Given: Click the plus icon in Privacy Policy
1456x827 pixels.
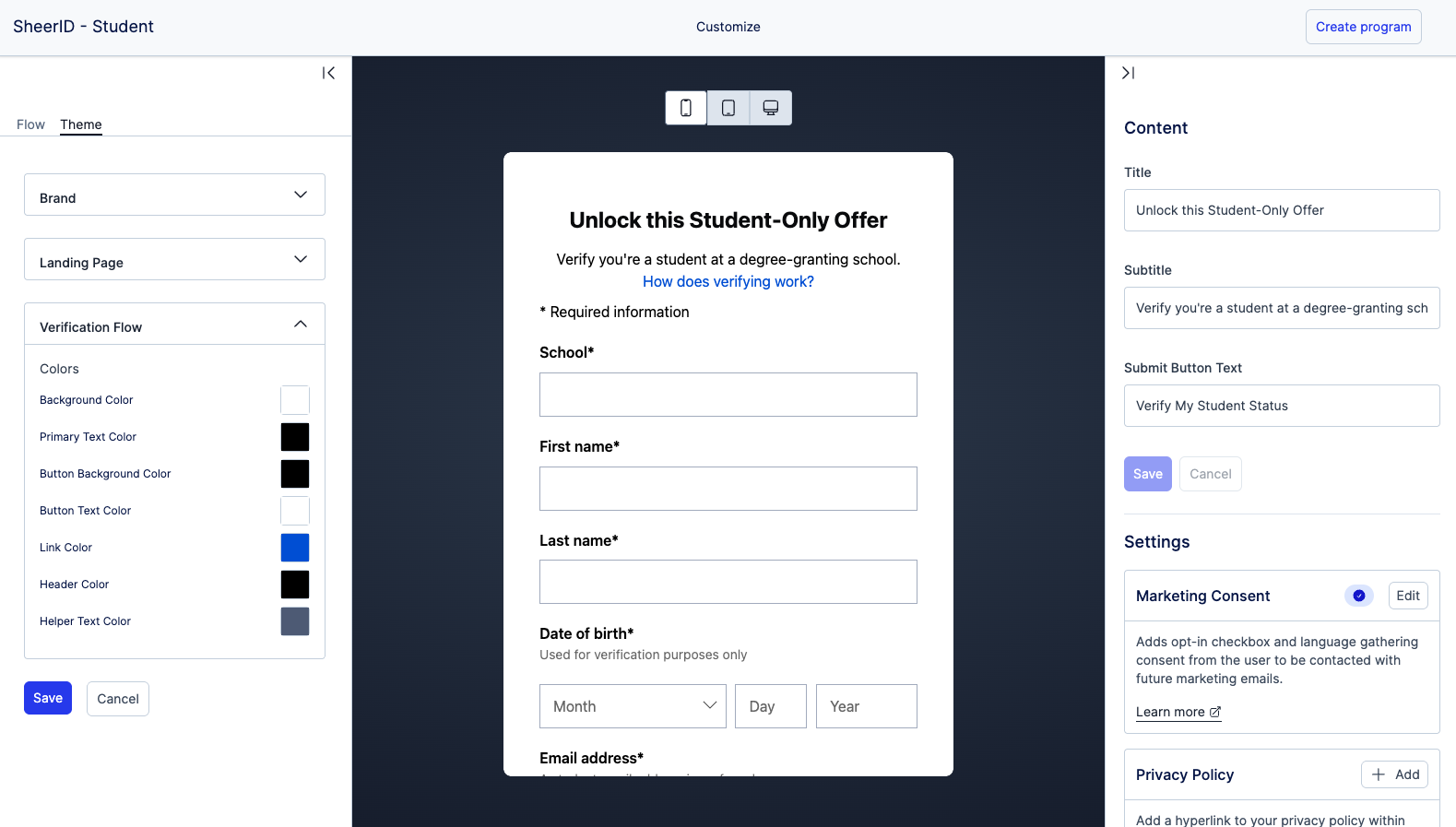Looking at the screenshot, I should [x=1379, y=774].
